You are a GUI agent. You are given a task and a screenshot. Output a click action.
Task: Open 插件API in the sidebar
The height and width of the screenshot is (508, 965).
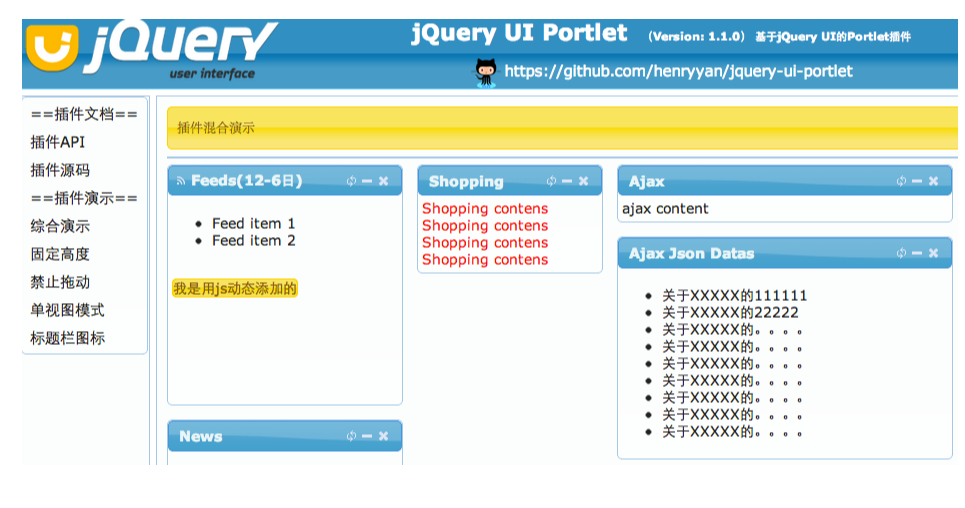58,142
